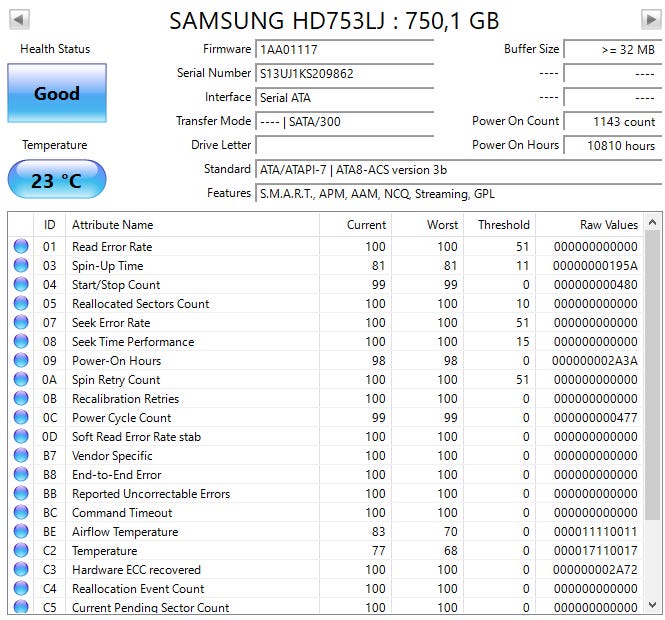Click Worst value 70 for Airflow Temperature
This screenshot has height=620, width=665.
[450, 531]
